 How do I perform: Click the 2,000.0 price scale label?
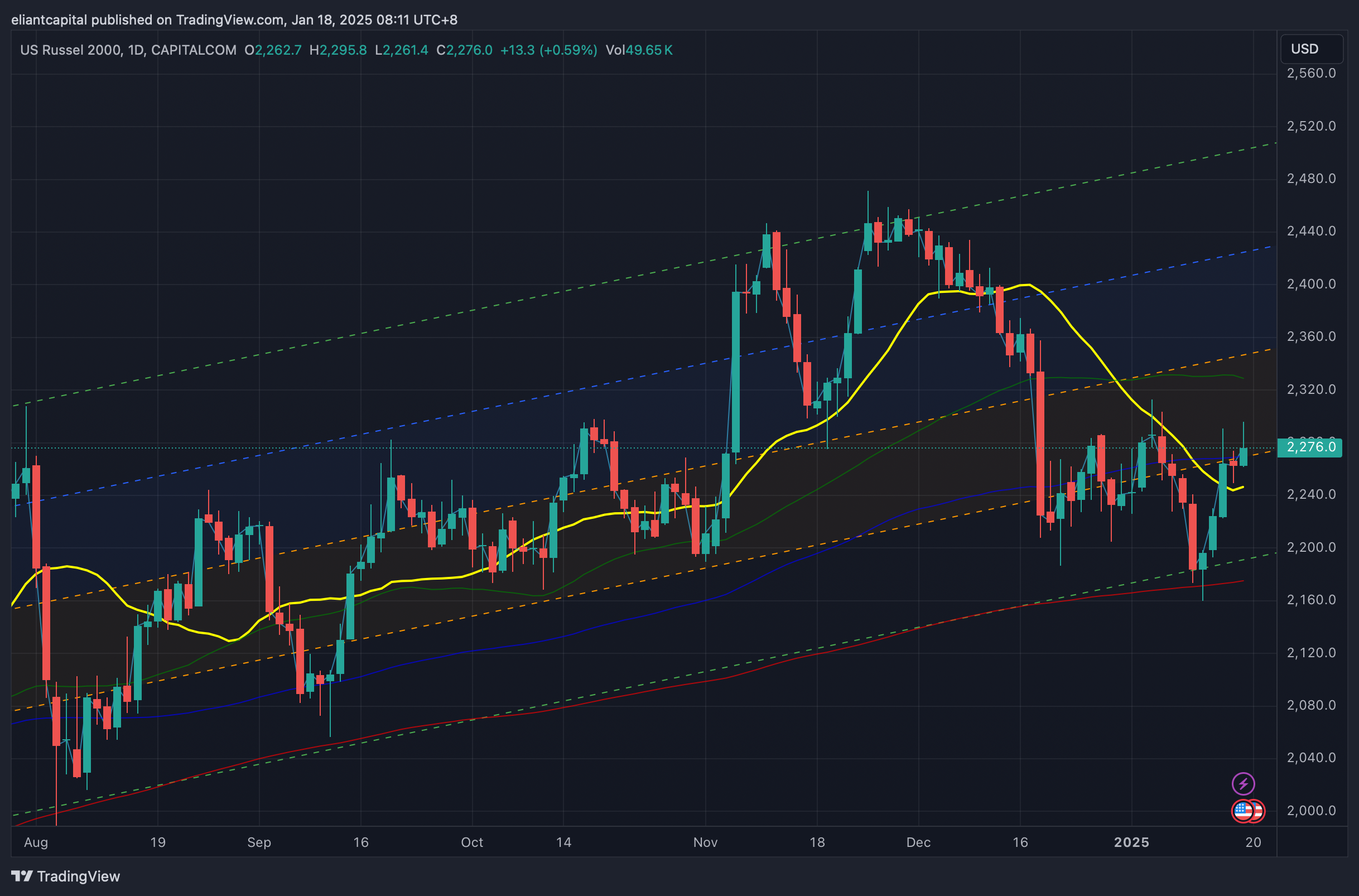(1311, 810)
